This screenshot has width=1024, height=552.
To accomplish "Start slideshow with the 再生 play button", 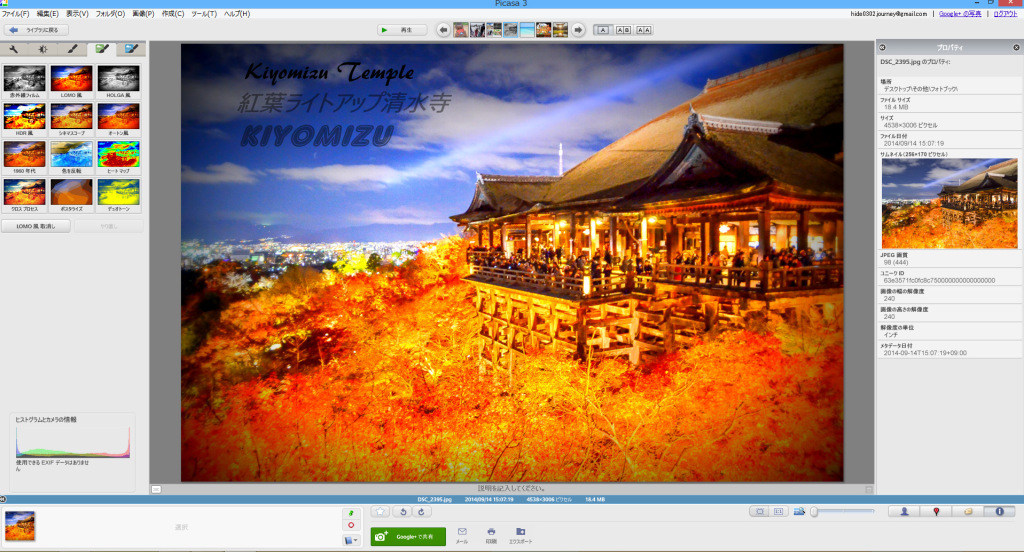I will click(x=402, y=30).
